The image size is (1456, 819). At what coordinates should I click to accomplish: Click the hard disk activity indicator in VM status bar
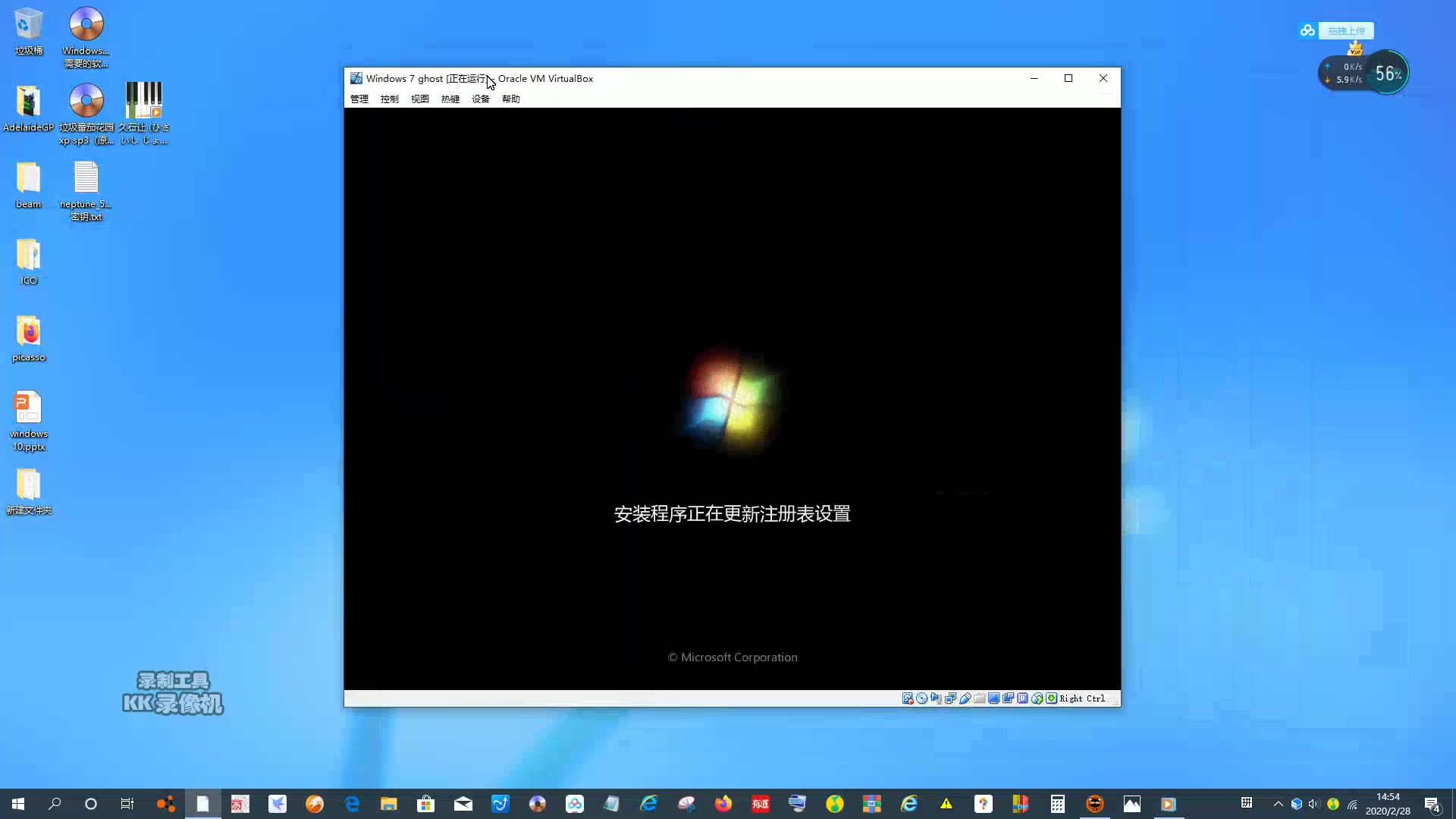tap(907, 698)
